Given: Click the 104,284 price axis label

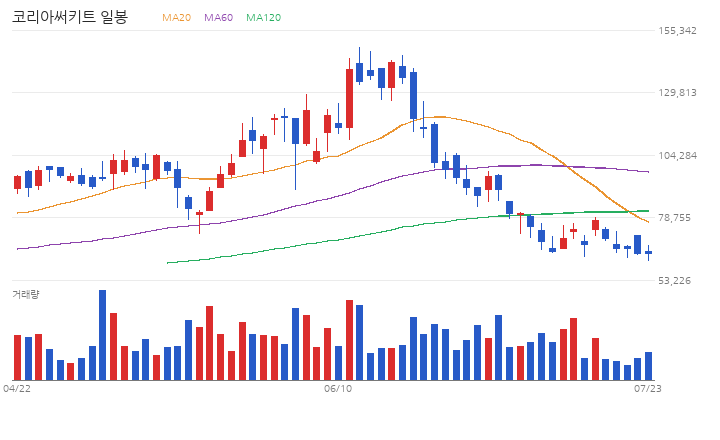Looking at the screenshot, I should (x=677, y=156).
